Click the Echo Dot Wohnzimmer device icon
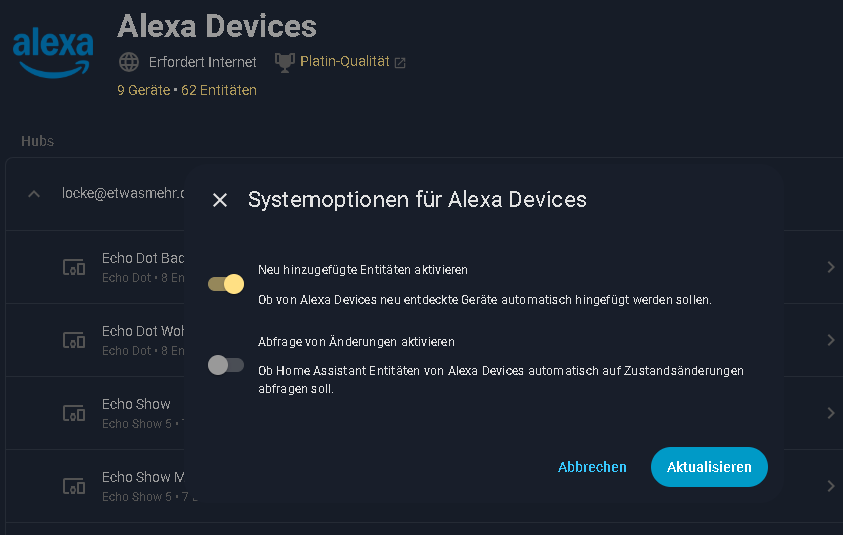The image size is (843, 535). pyautogui.click(x=74, y=340)
